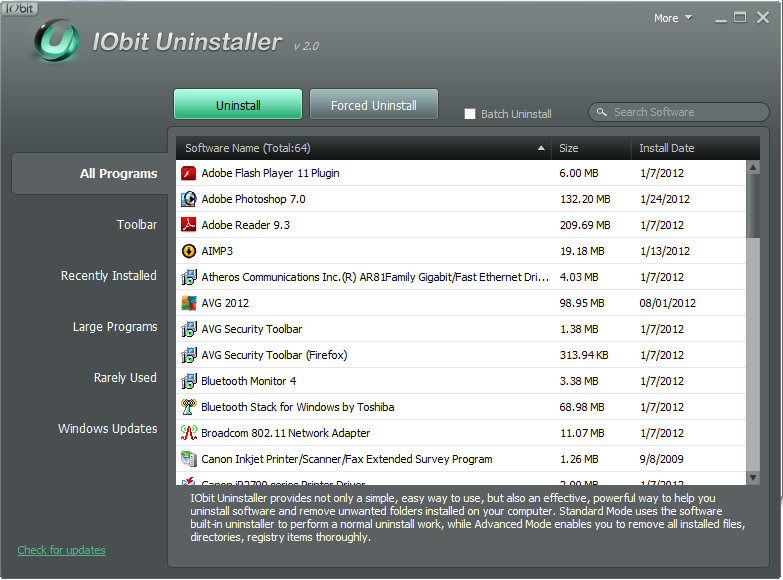The height and width of the screenshot is (580, 783).
Task: Open the Windows Updates category
Action: (x=107, y=429)
